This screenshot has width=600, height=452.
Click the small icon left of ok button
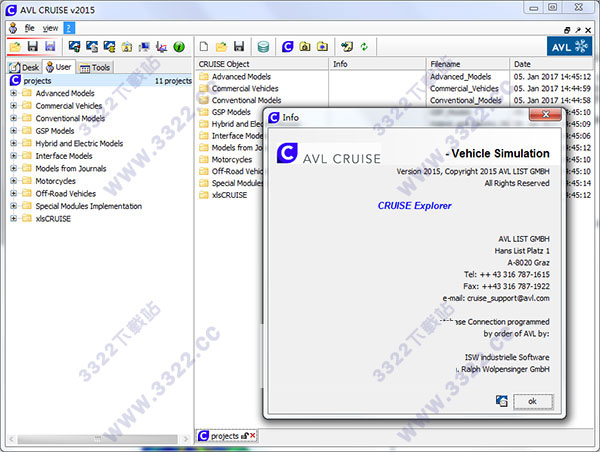pos(502,401)
